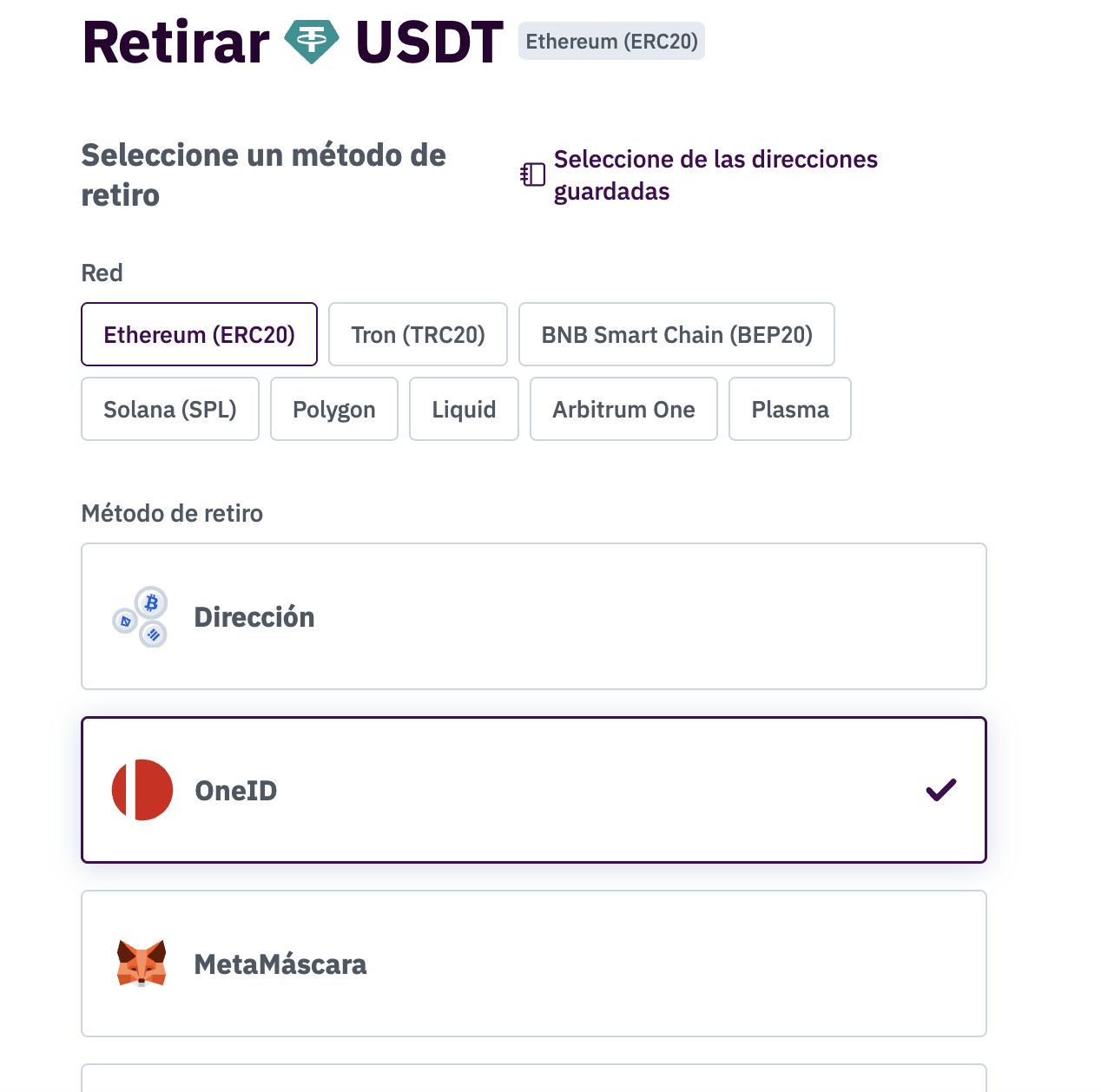This screenshot has height=1092, width=1101.
Task: Switch network to Solana (SPL)
Action: [170, 409]
